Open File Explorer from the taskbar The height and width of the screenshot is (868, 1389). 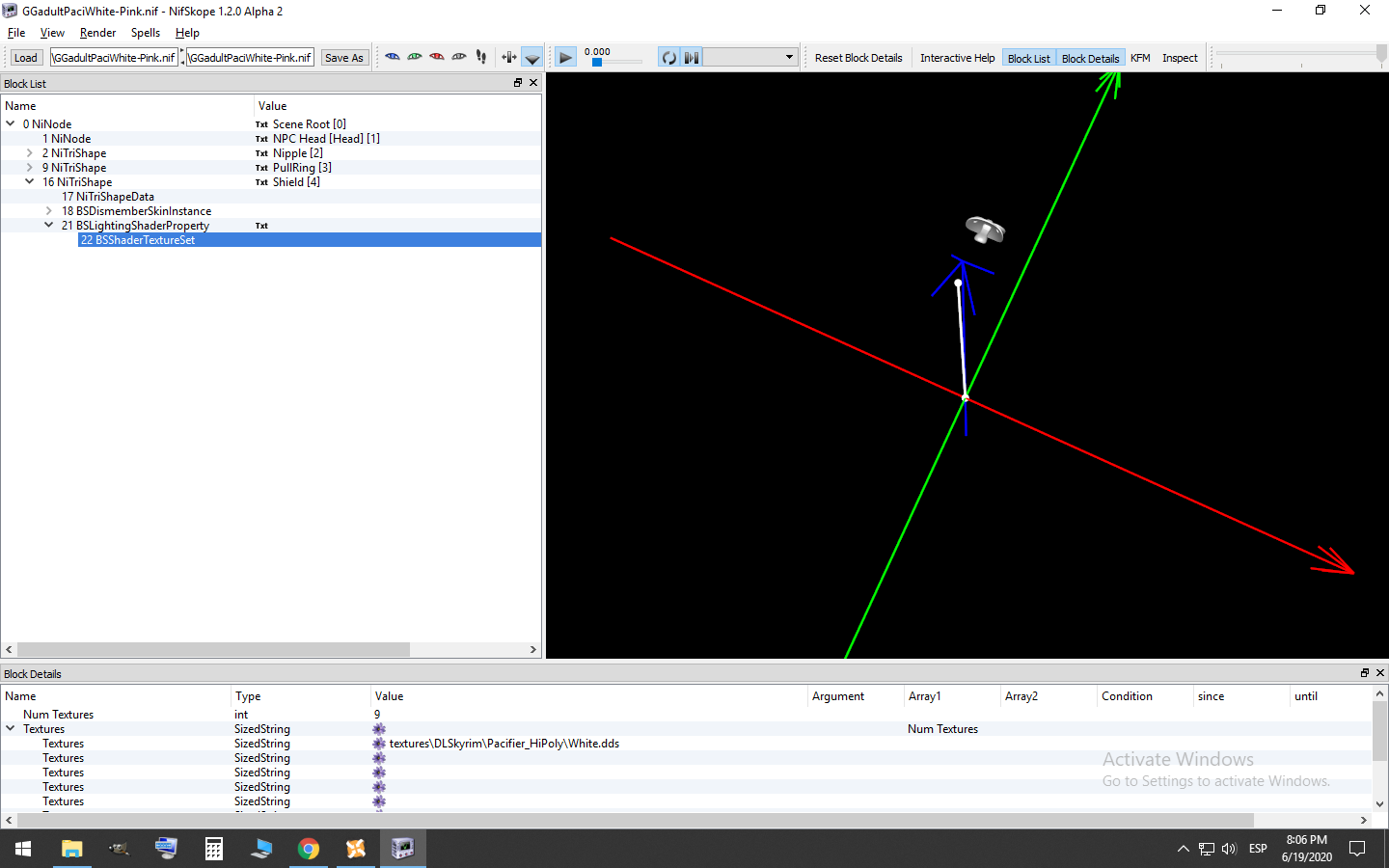[x=71, y=849]
